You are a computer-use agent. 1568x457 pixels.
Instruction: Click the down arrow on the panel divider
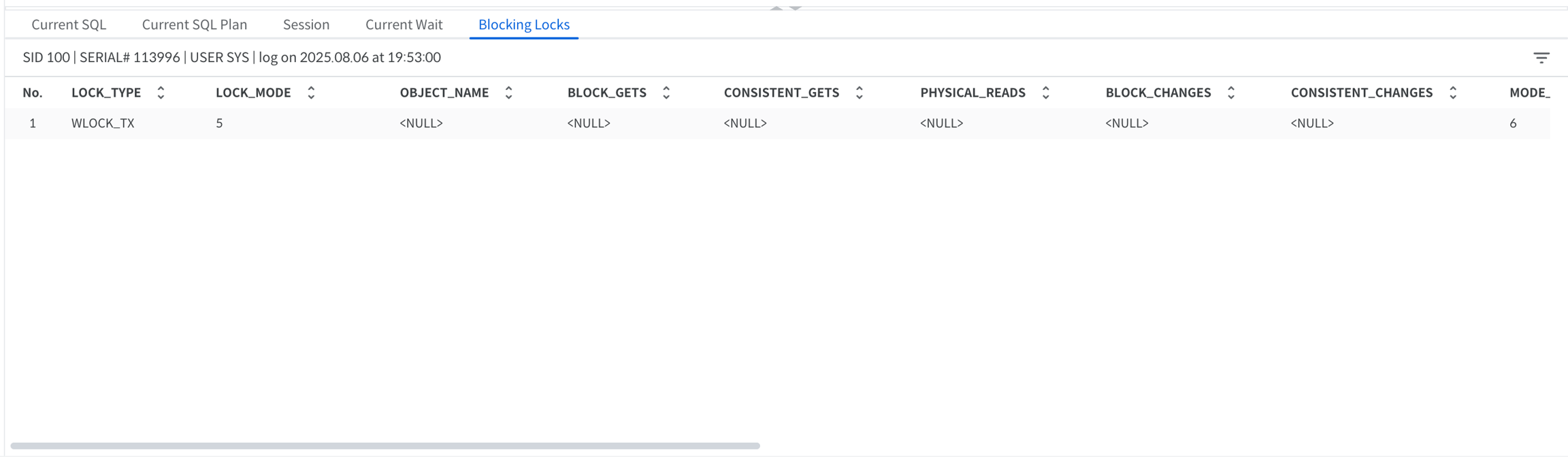click(795, 7)
